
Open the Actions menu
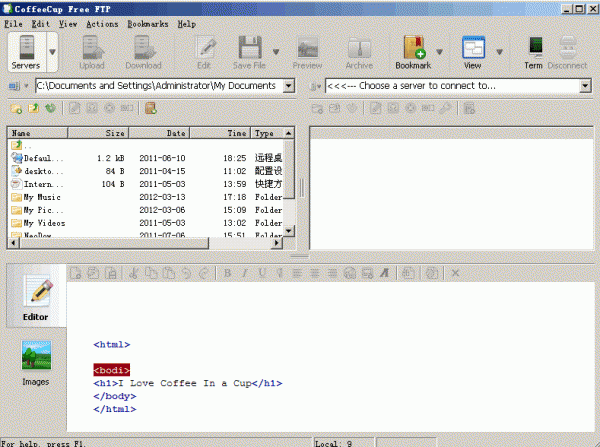point(101,22)
